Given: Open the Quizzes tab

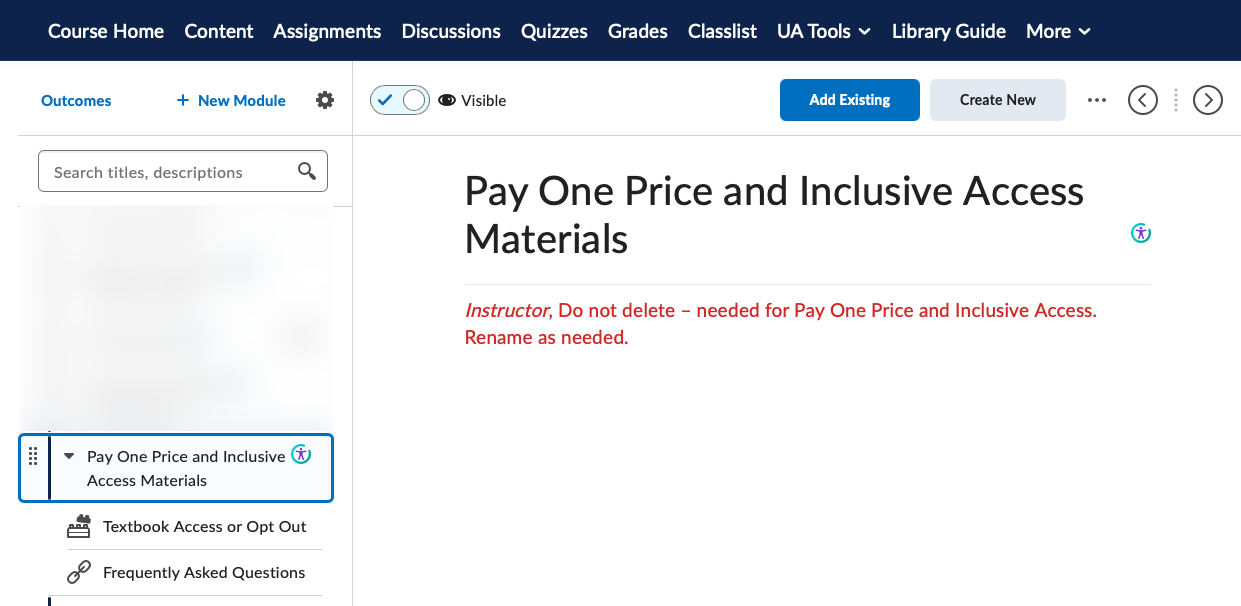Looking at the screenshot, I should tap(554, 31).
